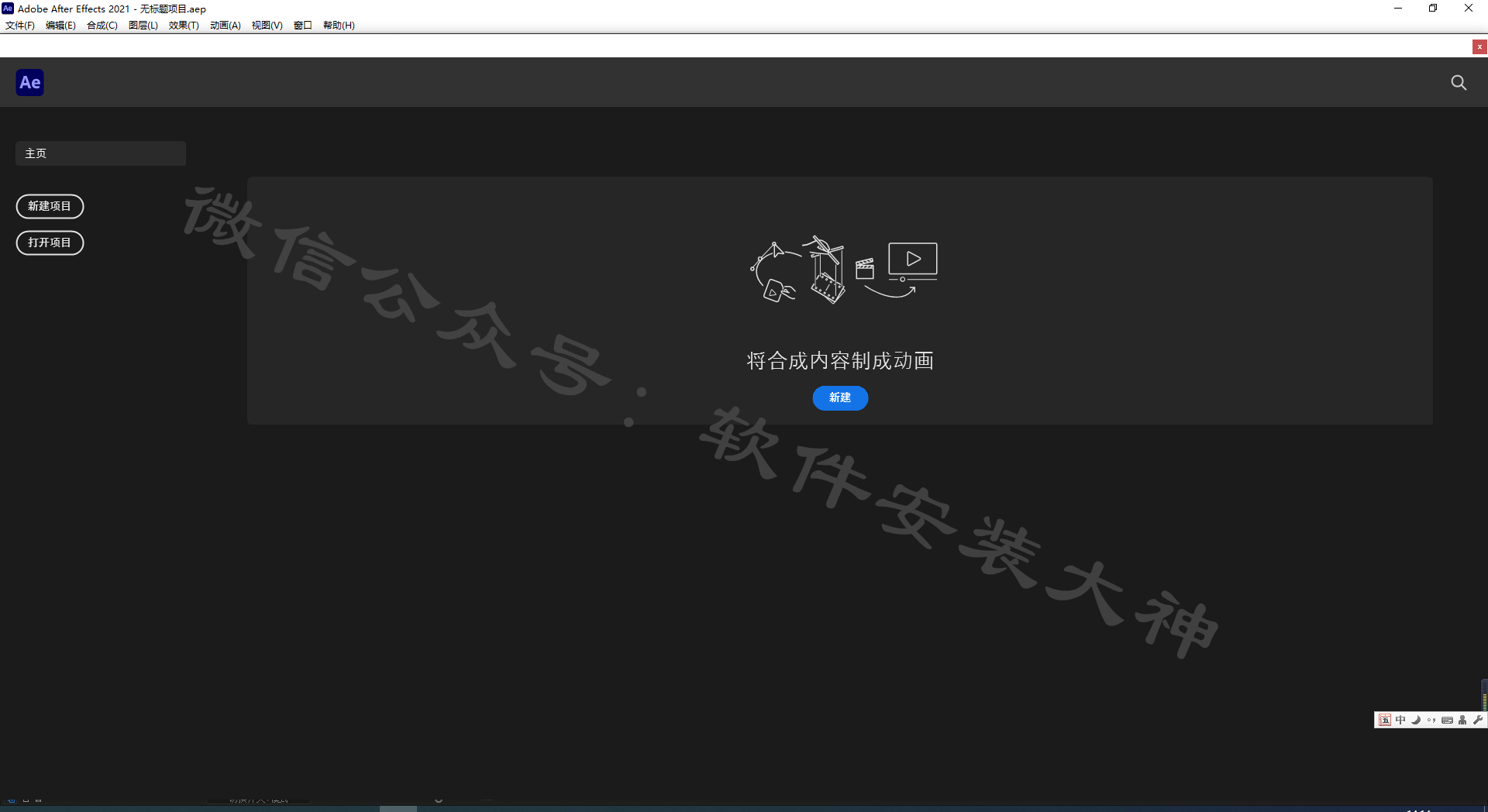The height and width of the screenshot is (812, 1488).
Task: Open the 效果(T) menu
Action: coord(184,26)
